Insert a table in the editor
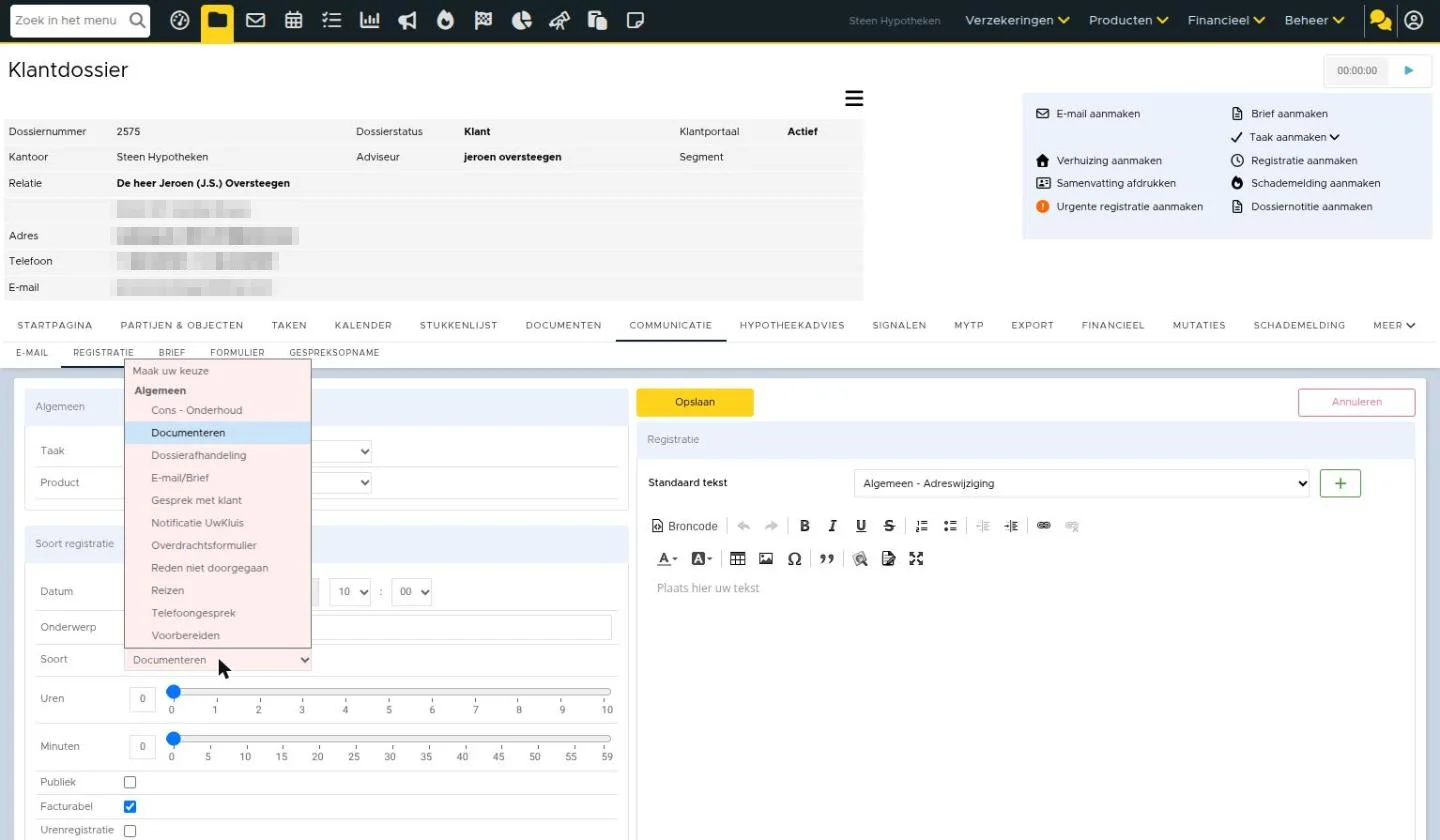 (x=737, y=559)
